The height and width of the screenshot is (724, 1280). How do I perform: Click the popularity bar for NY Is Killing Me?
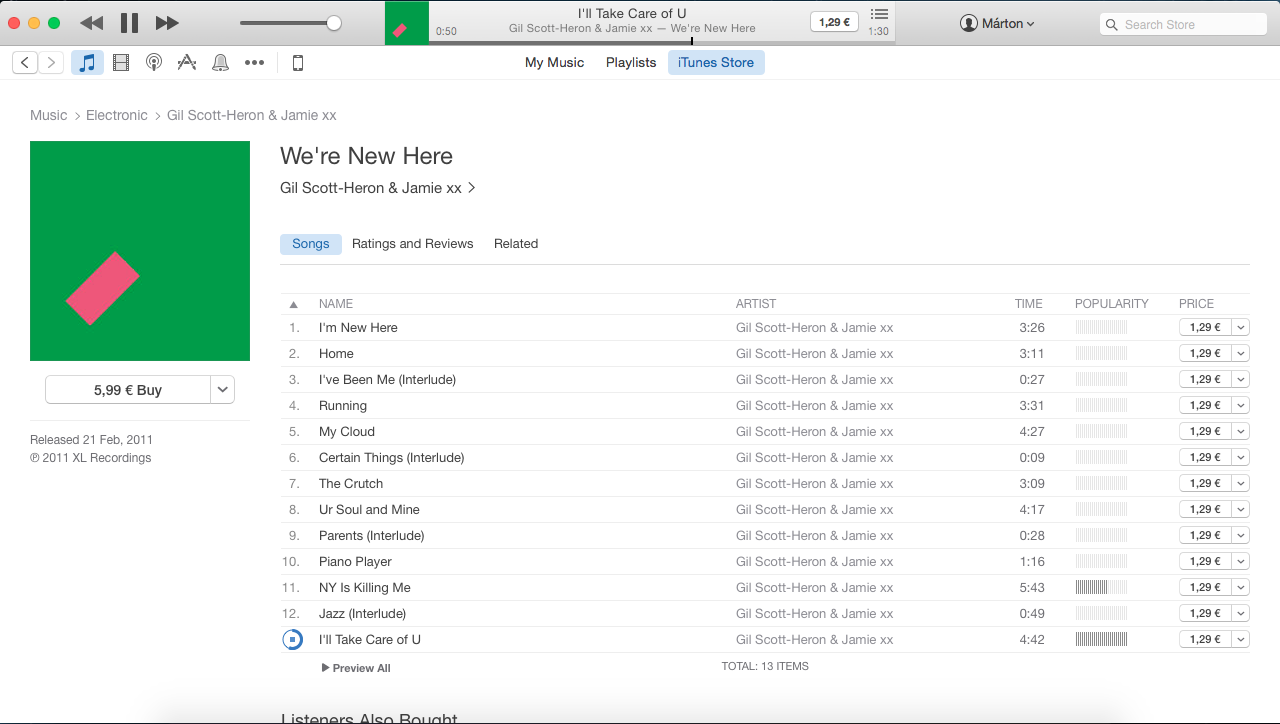tap(1101, 587)
